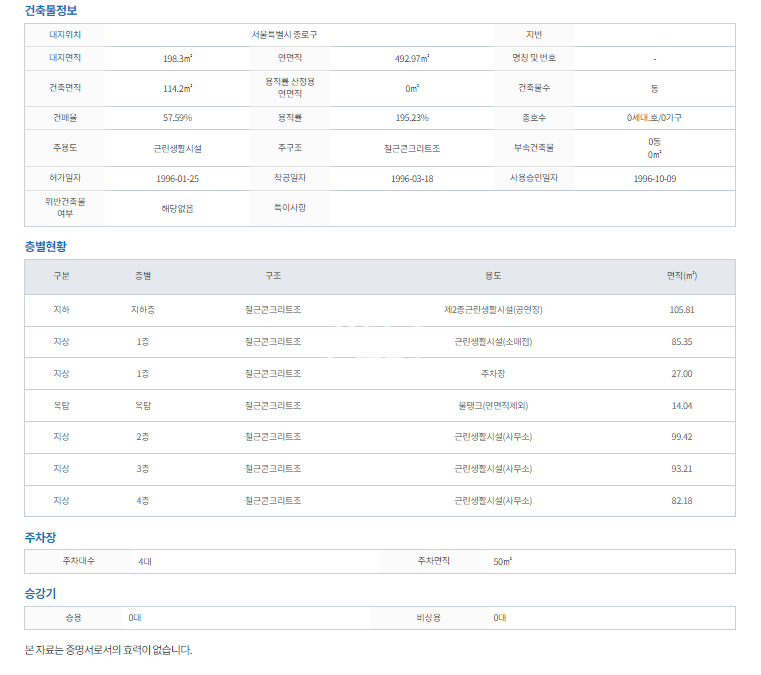761x675 pixels.
Task: Click the 195.23% 용적률 value
Action: [x=412, y=118]
